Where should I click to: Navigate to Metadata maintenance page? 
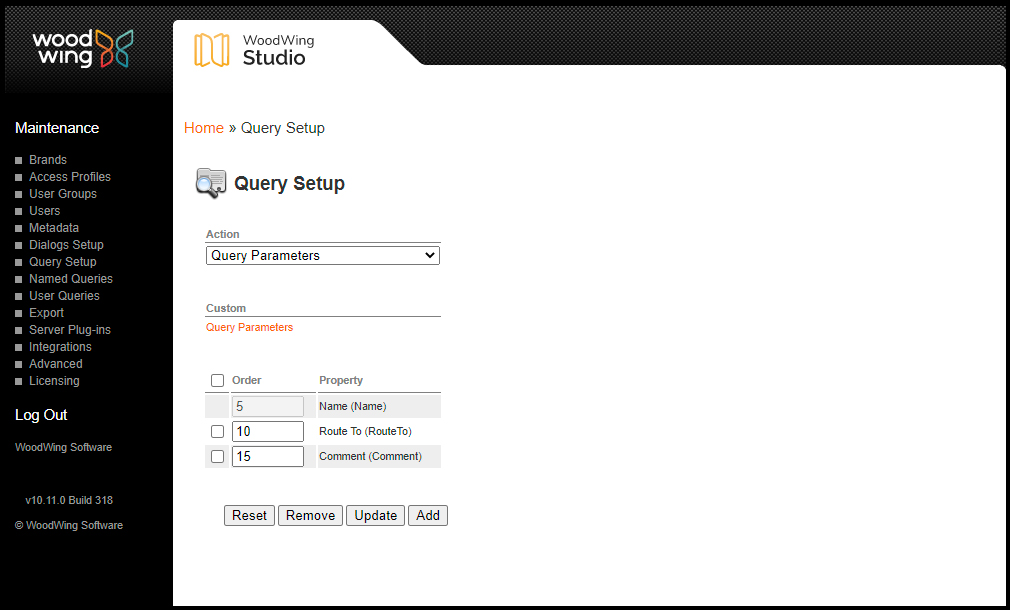[x=53, y=228]
